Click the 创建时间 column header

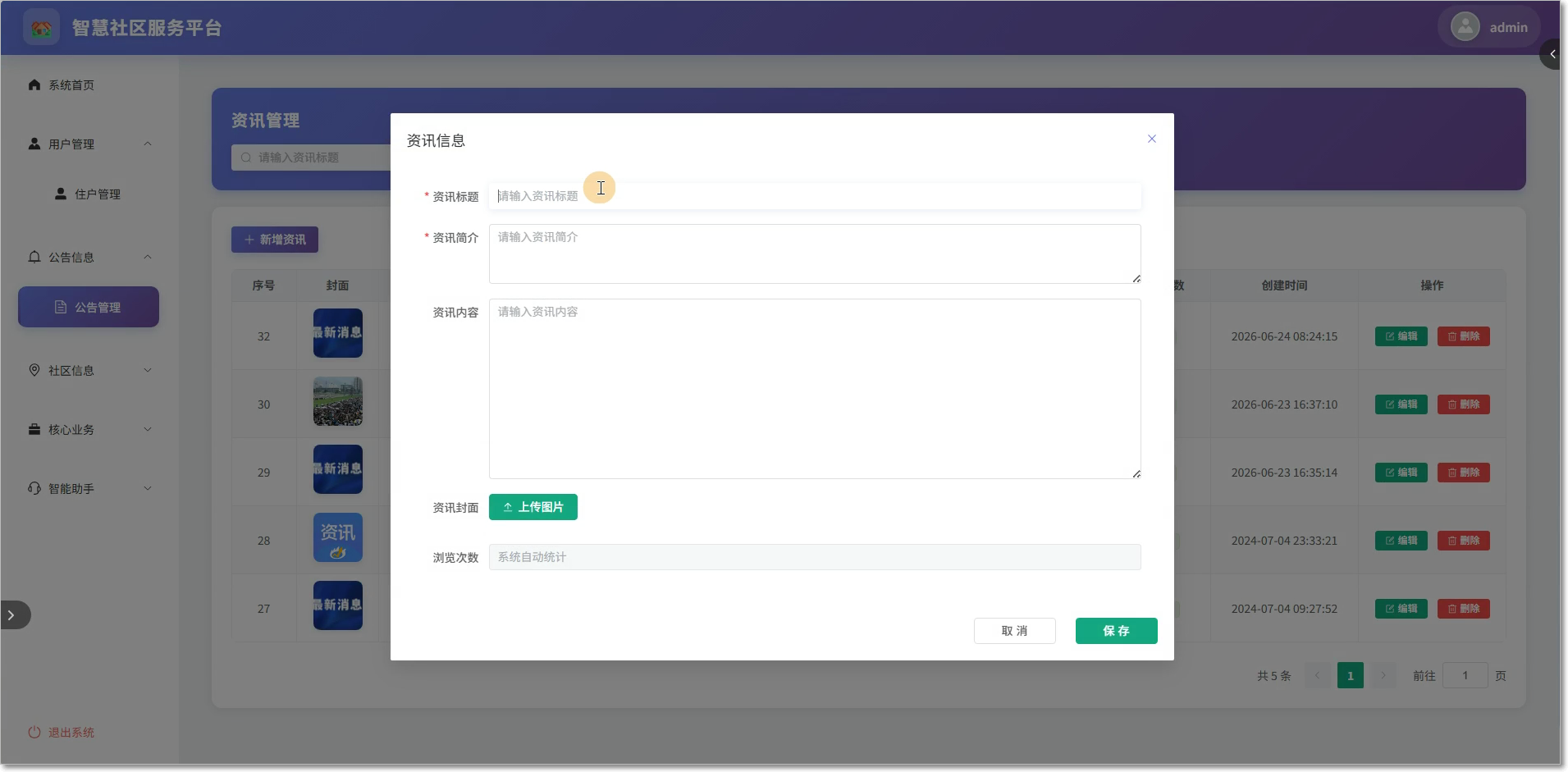coord(1285,286)
